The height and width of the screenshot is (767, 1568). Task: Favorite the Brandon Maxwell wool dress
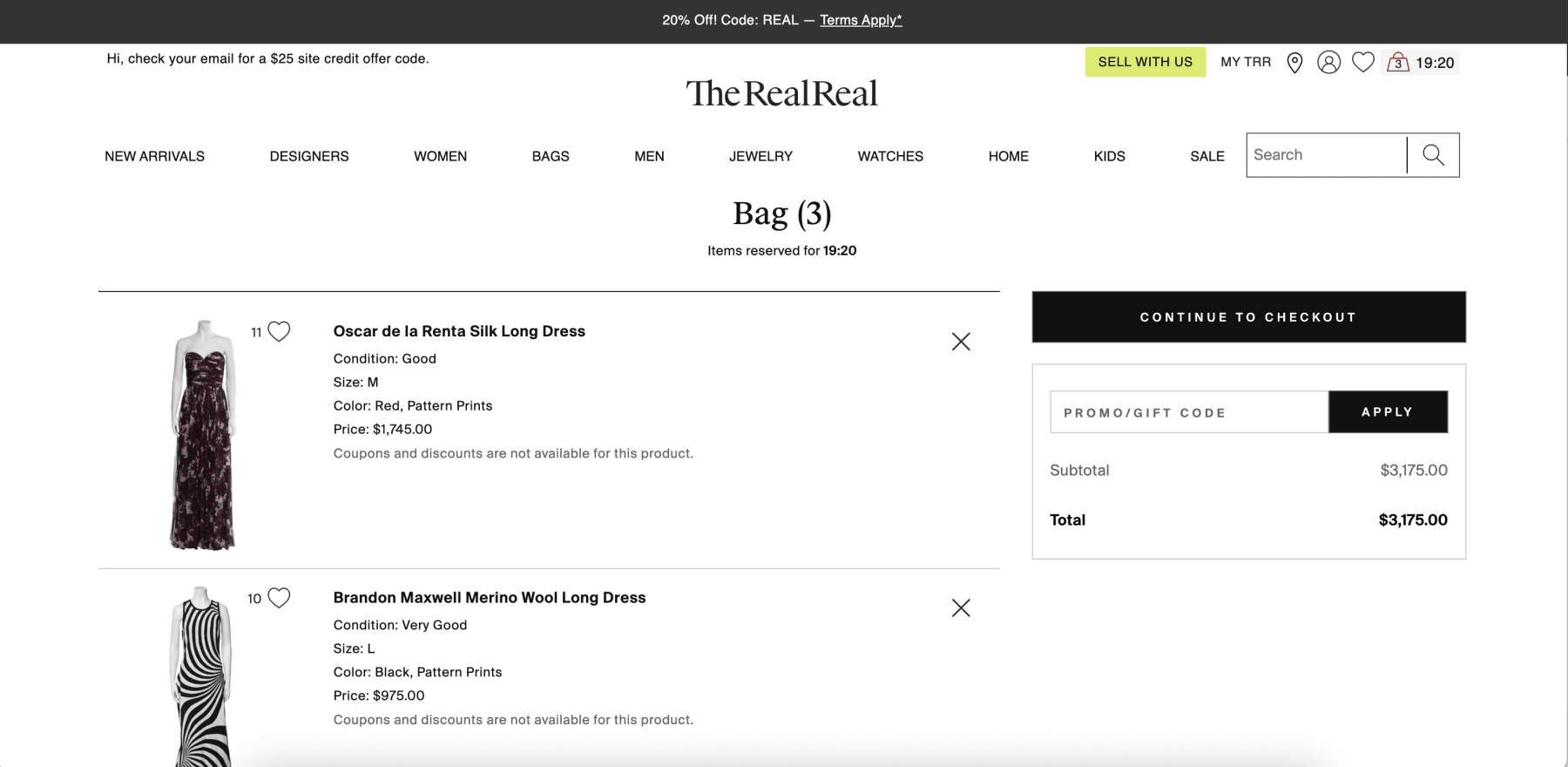point(279,598)
